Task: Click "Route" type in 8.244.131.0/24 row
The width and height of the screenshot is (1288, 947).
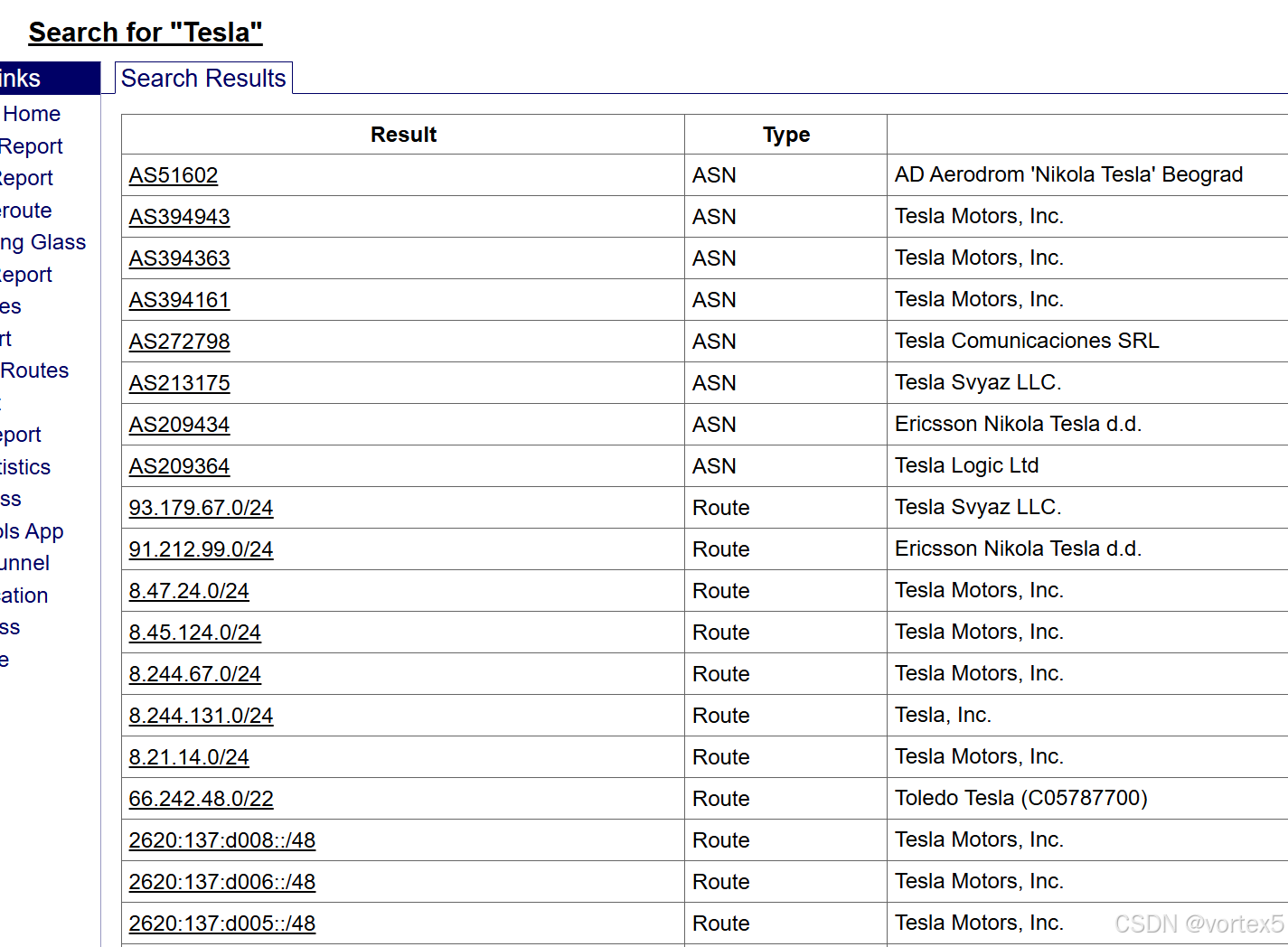Action: pyautogui.click(x=721, y=716)
